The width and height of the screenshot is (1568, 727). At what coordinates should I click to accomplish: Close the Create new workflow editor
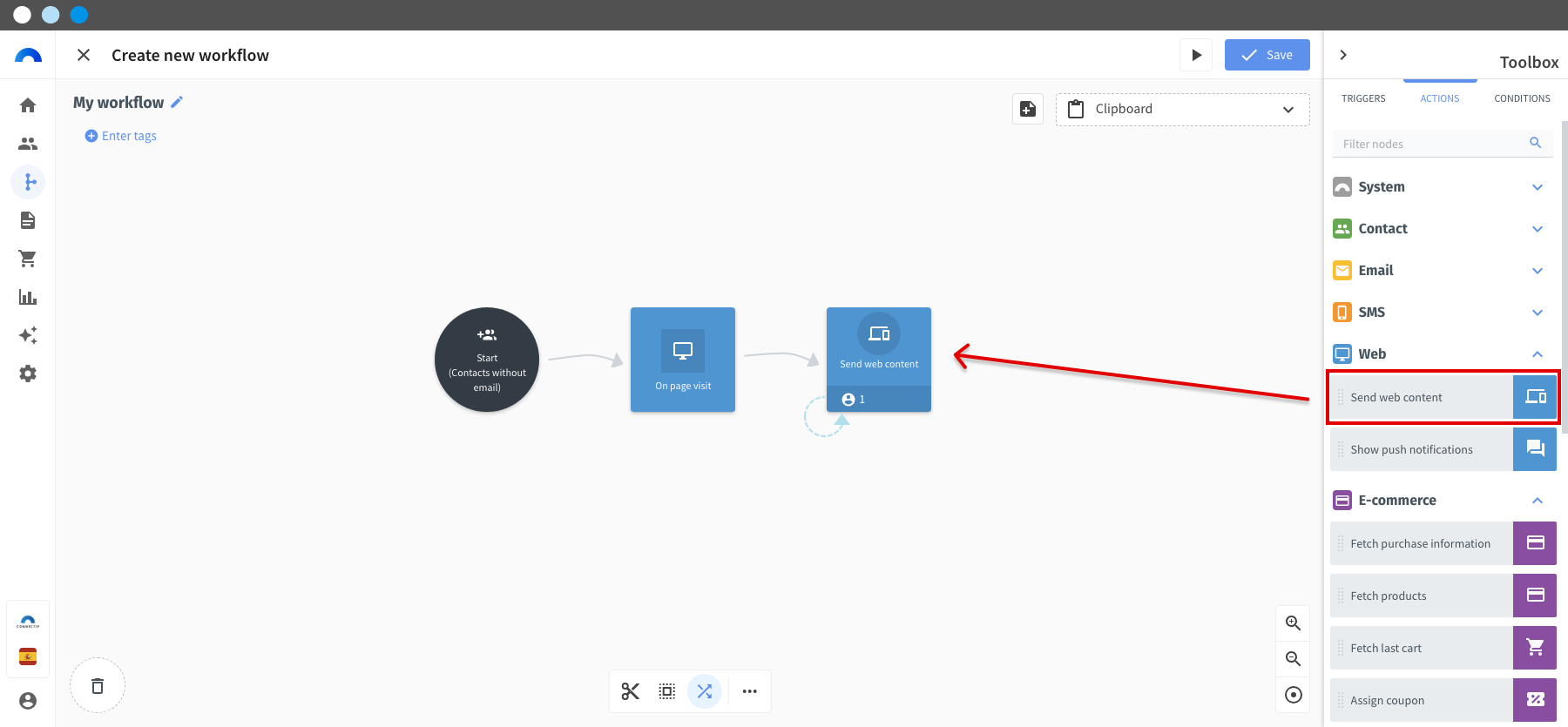[x=84, y=55]
